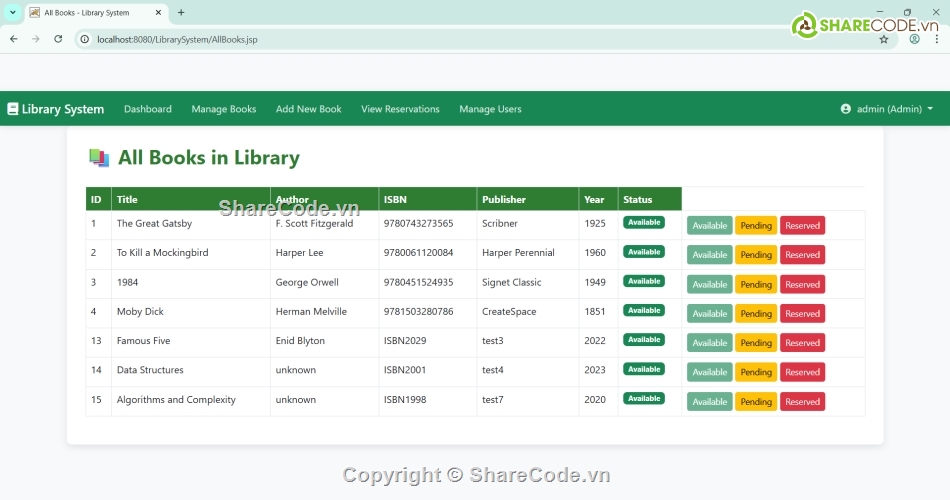The image size is (950, 500).
Task: Mark Data Structures as Reserved
Action: tap(802, 373)
